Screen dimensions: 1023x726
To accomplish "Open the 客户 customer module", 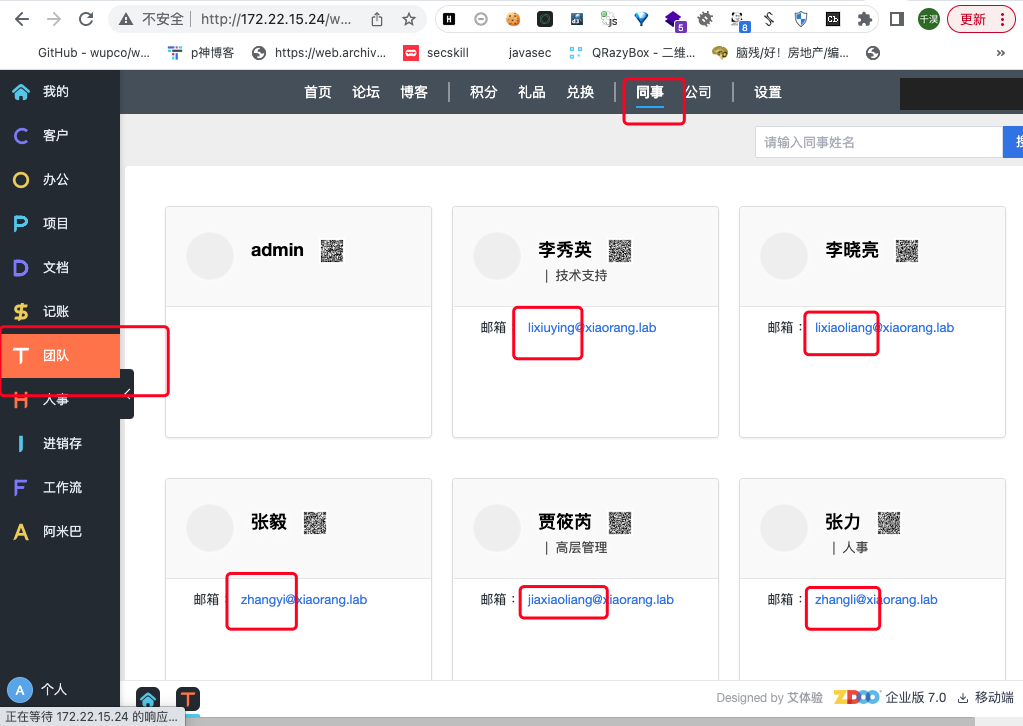I will click(59, 136).
